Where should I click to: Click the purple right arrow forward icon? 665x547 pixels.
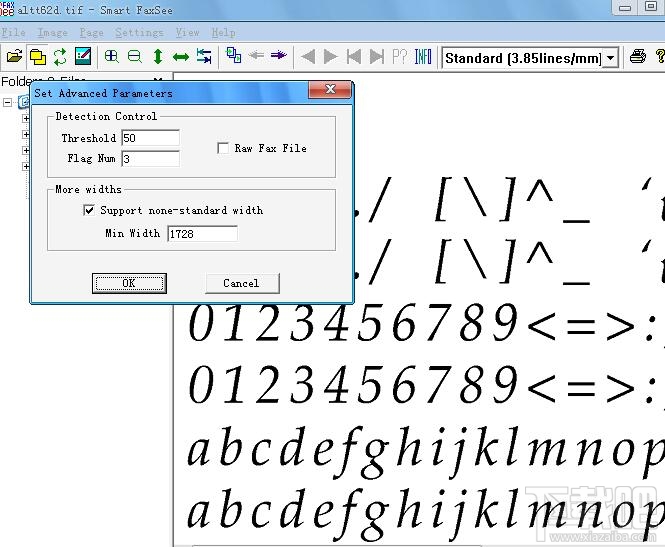279,55
